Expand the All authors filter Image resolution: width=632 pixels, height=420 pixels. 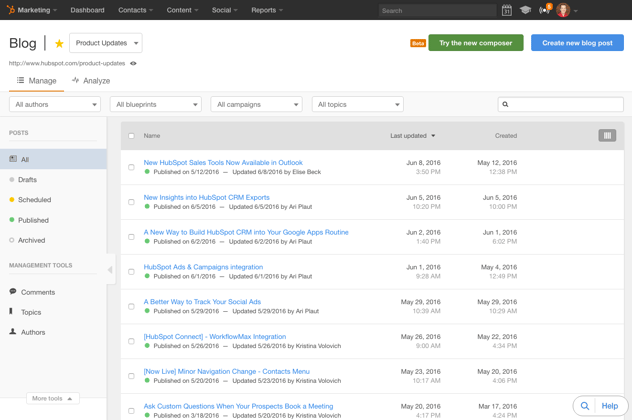(55, 104)
